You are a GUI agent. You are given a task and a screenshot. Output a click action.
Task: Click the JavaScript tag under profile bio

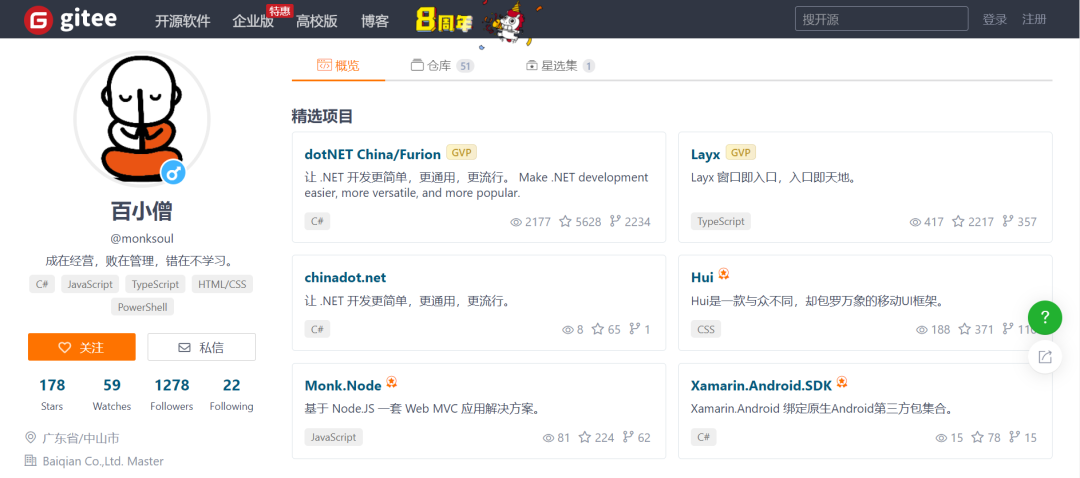click(x=90, y=284)
